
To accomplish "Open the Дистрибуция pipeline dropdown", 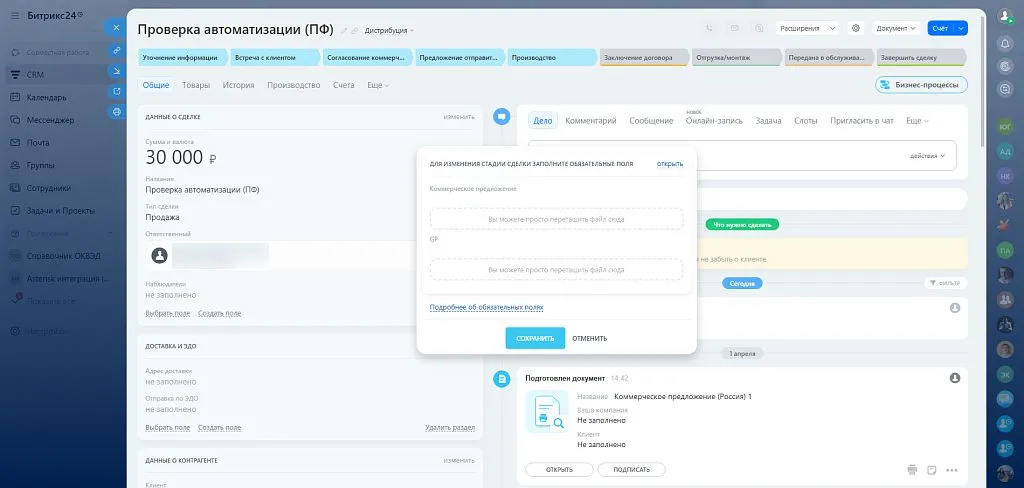I will pos(389,31).
